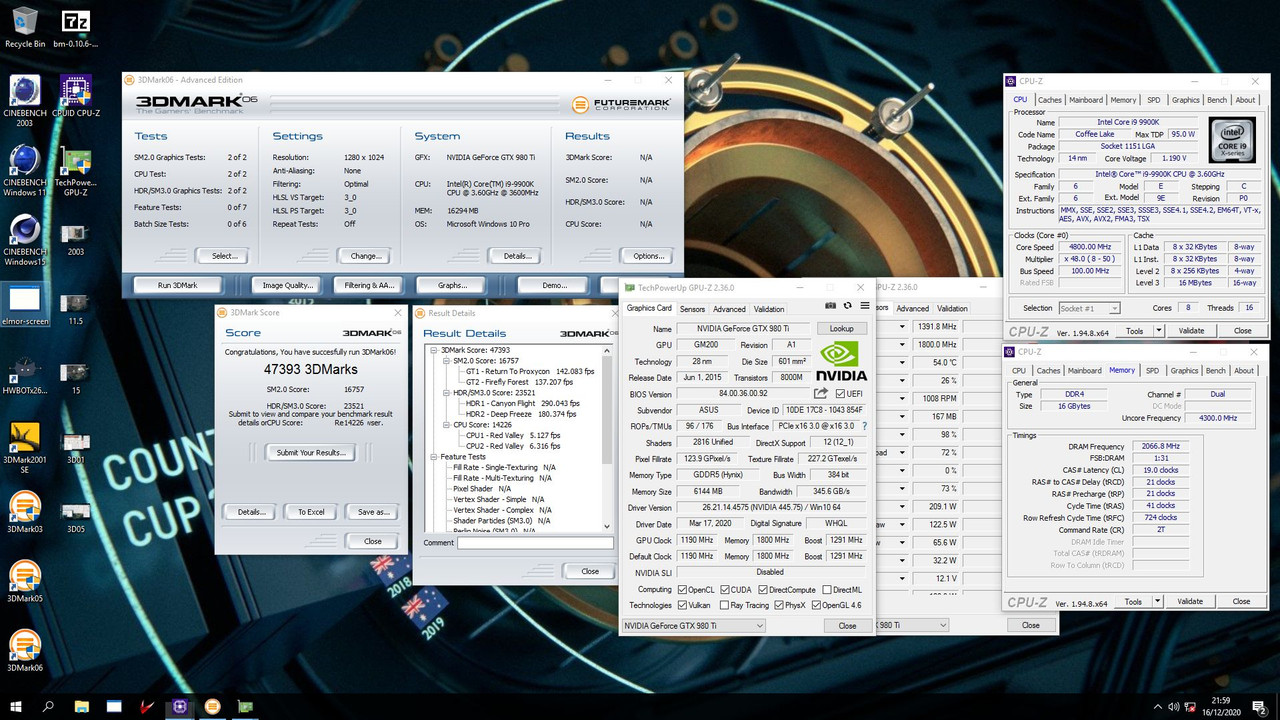
Task: Open Tools dropdown arrow in Memory CPU-Z
Action: tap(1158, 601)
